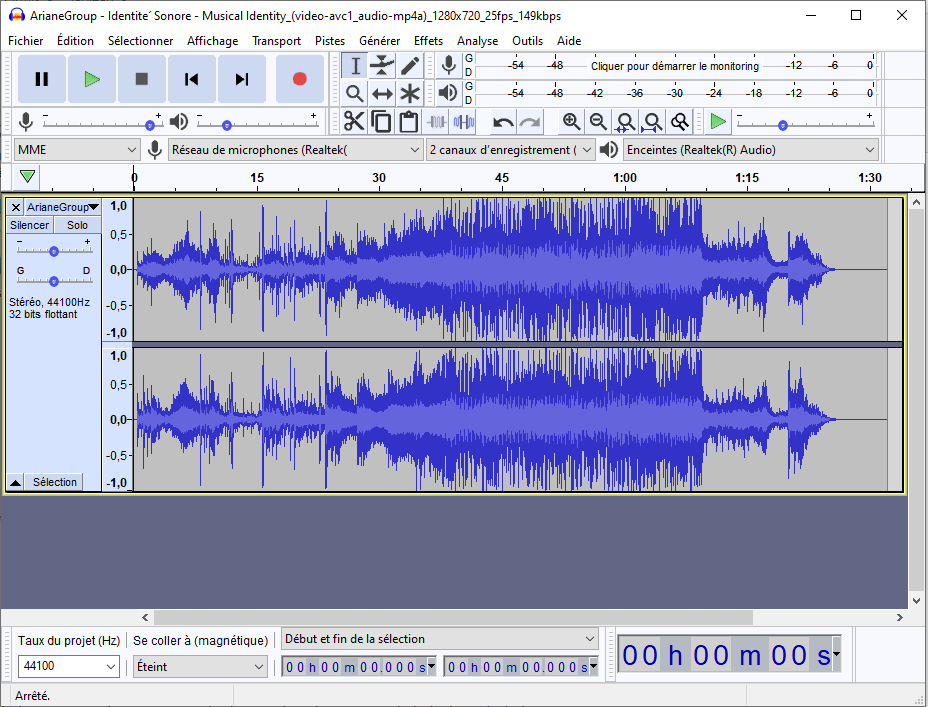928x707 pixels.
Task: Zoom out of the waveform
Action: [598, 122]
